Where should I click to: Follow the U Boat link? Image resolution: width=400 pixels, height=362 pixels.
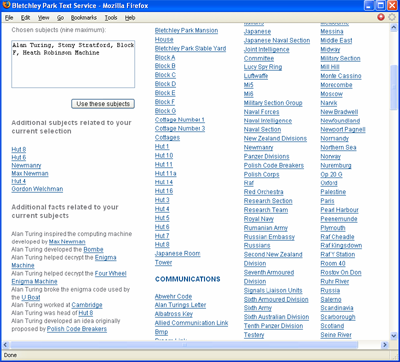(x=31, y=297)
